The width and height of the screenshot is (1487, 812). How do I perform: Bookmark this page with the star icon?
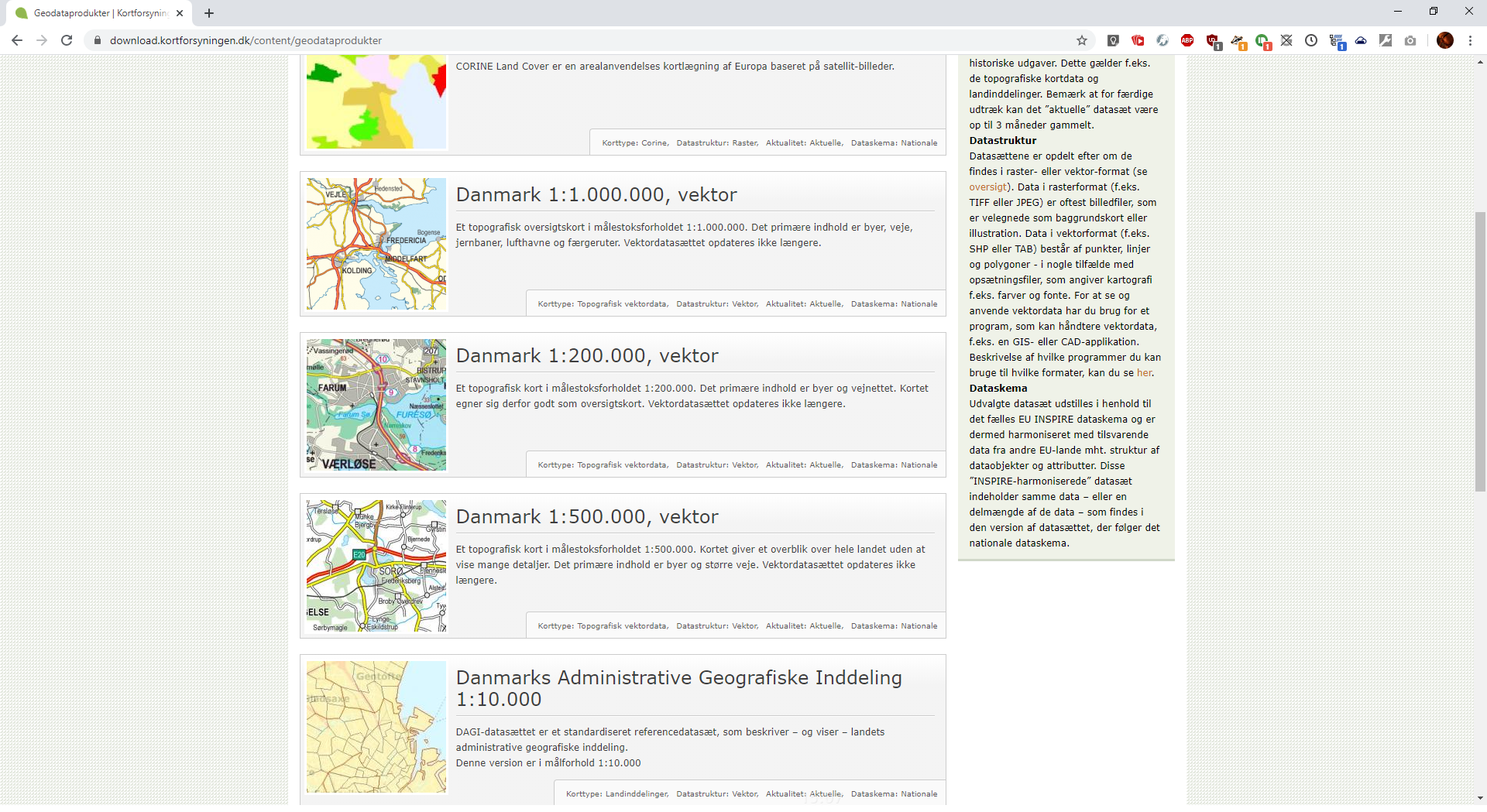click(x=1082, y=40)
